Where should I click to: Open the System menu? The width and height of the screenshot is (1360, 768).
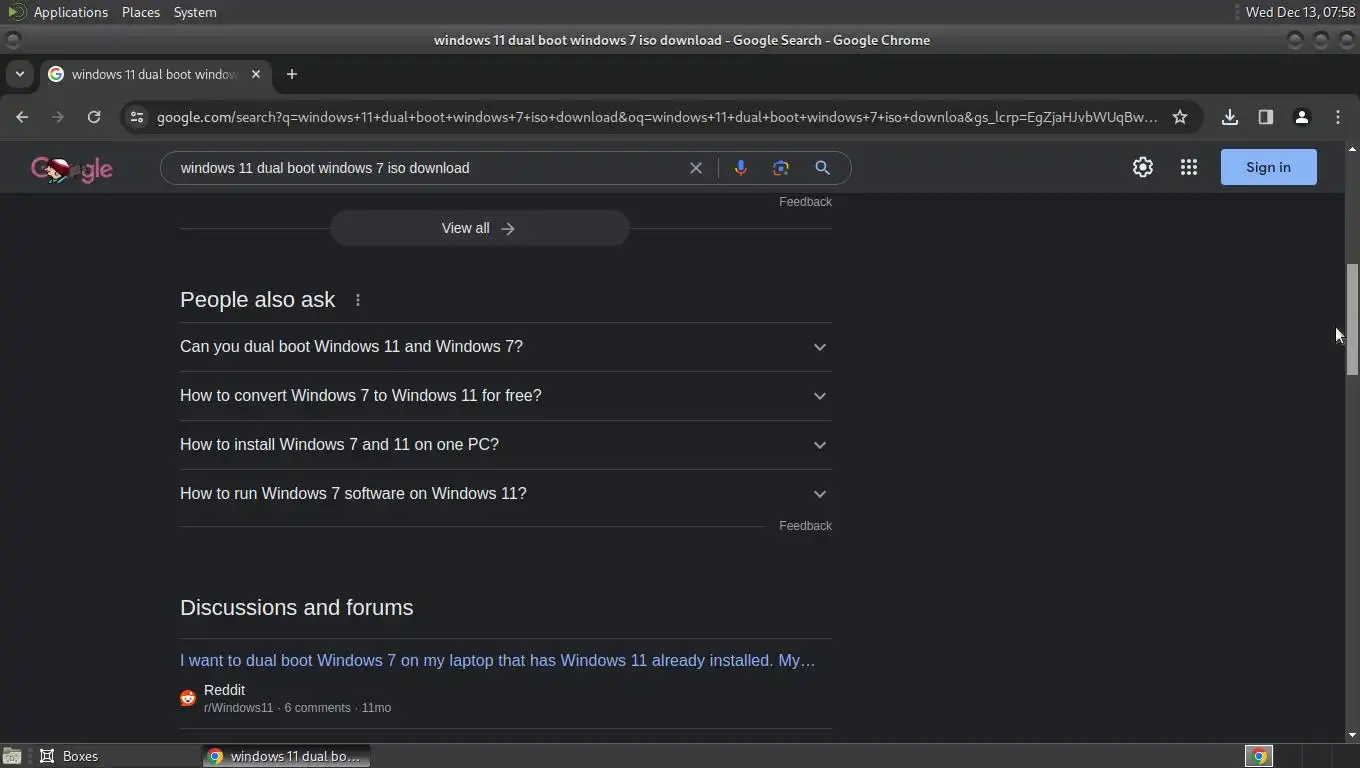click(195, 12)
